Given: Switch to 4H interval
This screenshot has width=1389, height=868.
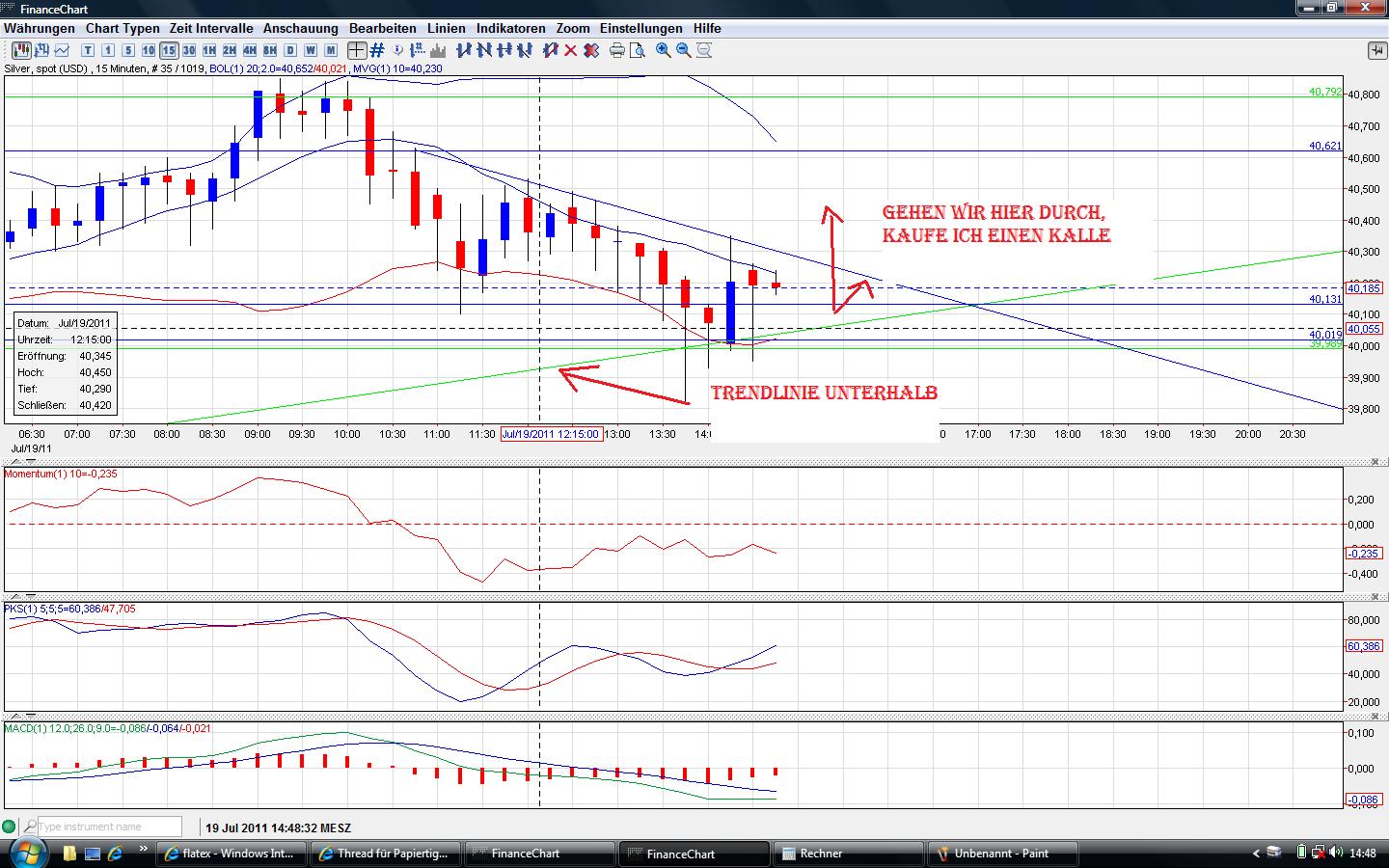Looking at the screenshot, I should coord(250,50).
